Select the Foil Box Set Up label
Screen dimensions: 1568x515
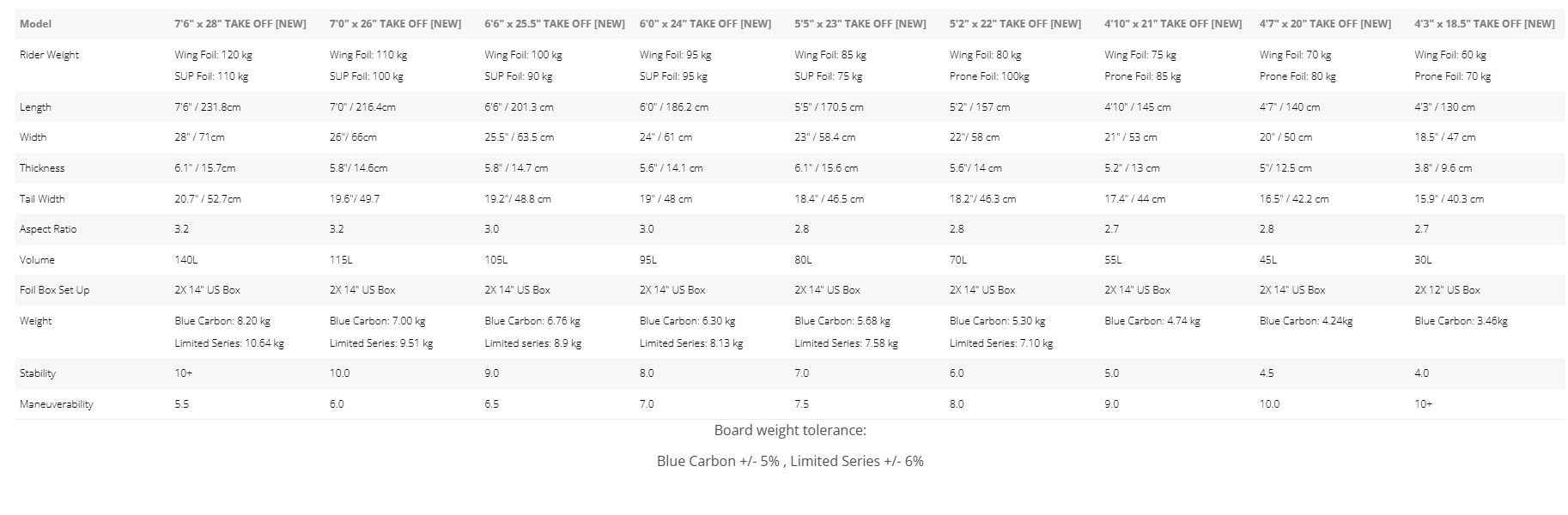tap(54, 290)
